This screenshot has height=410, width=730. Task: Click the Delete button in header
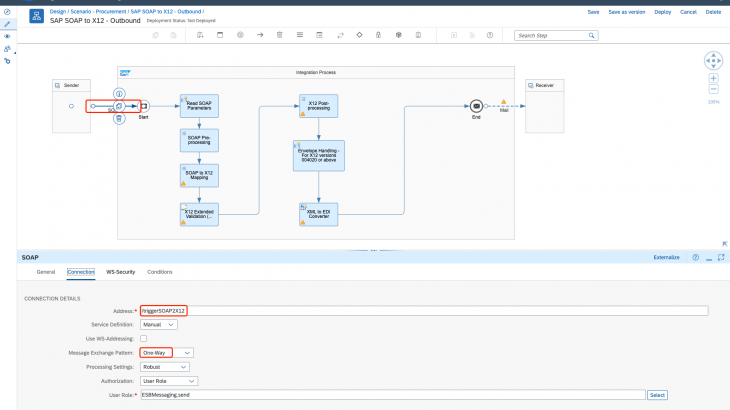point(713,12)
